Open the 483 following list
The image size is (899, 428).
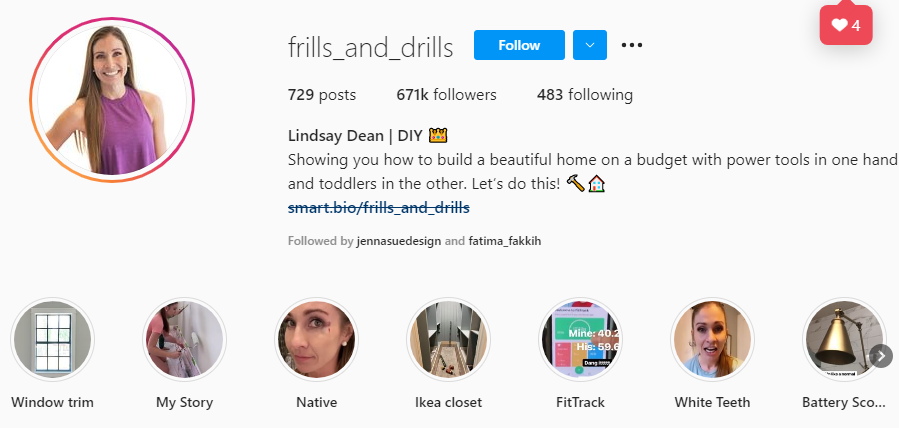click(585, 95)
